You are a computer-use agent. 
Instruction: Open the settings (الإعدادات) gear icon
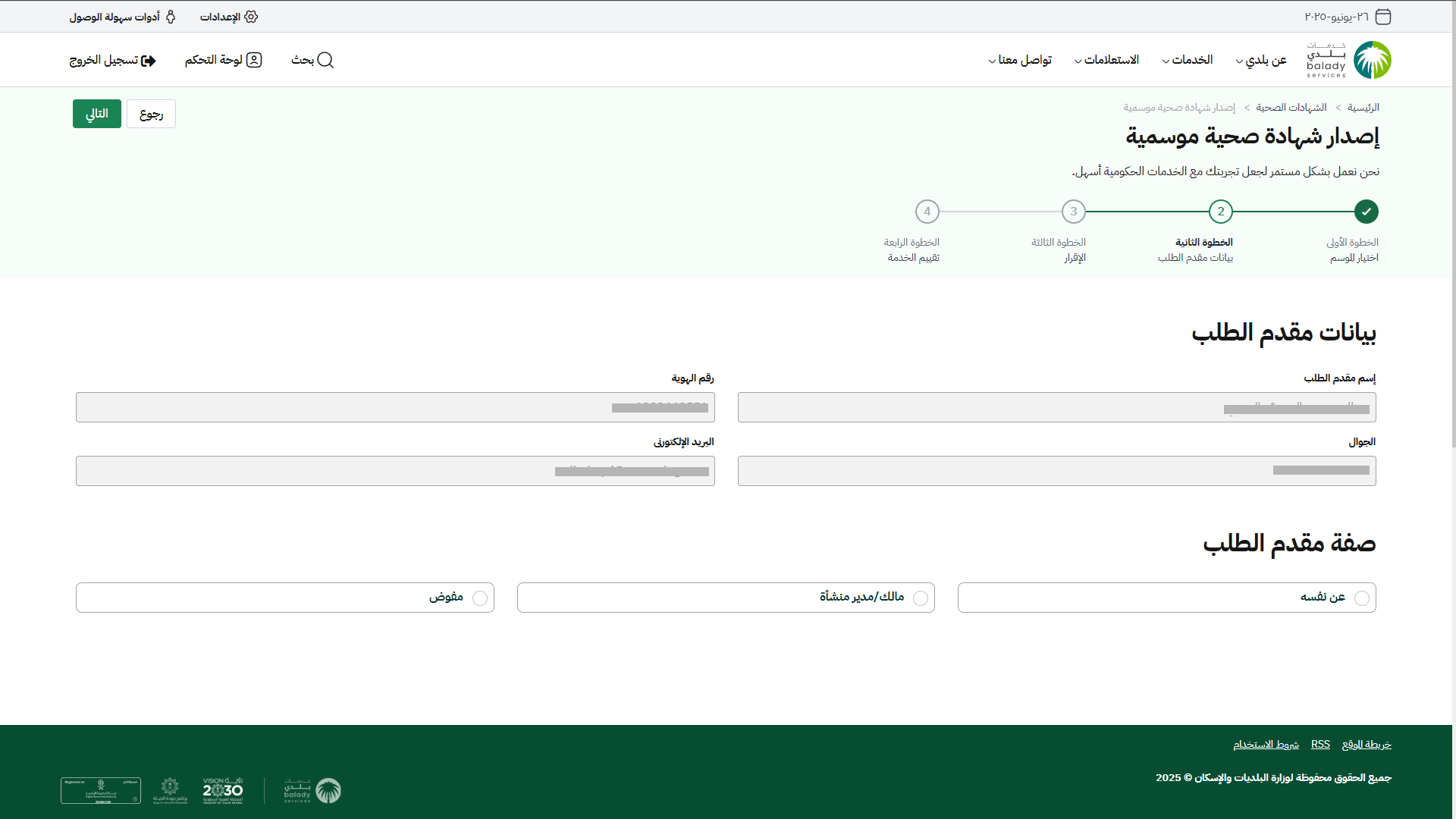(251, 17)
